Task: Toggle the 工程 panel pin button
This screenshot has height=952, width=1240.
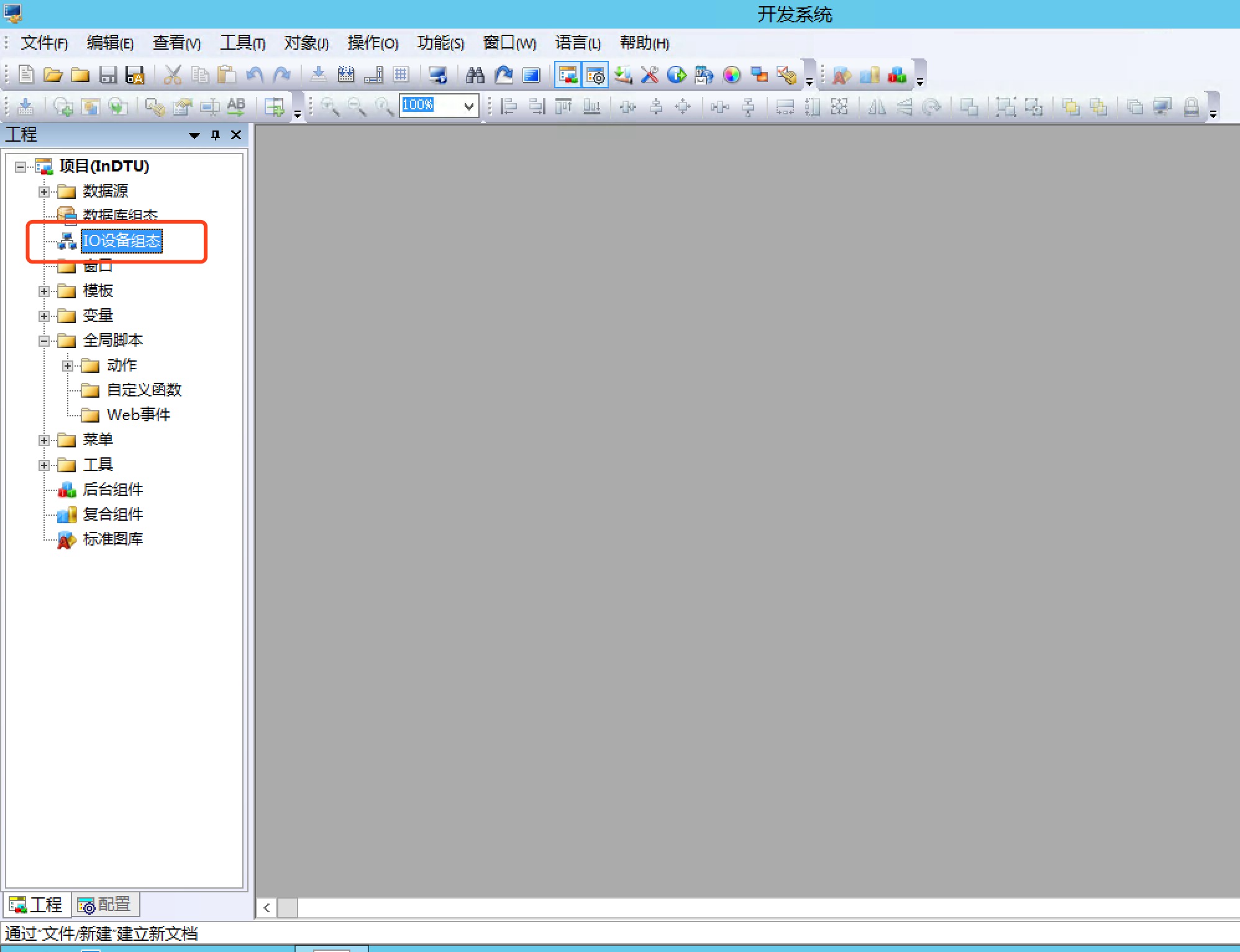Action: 216,135
